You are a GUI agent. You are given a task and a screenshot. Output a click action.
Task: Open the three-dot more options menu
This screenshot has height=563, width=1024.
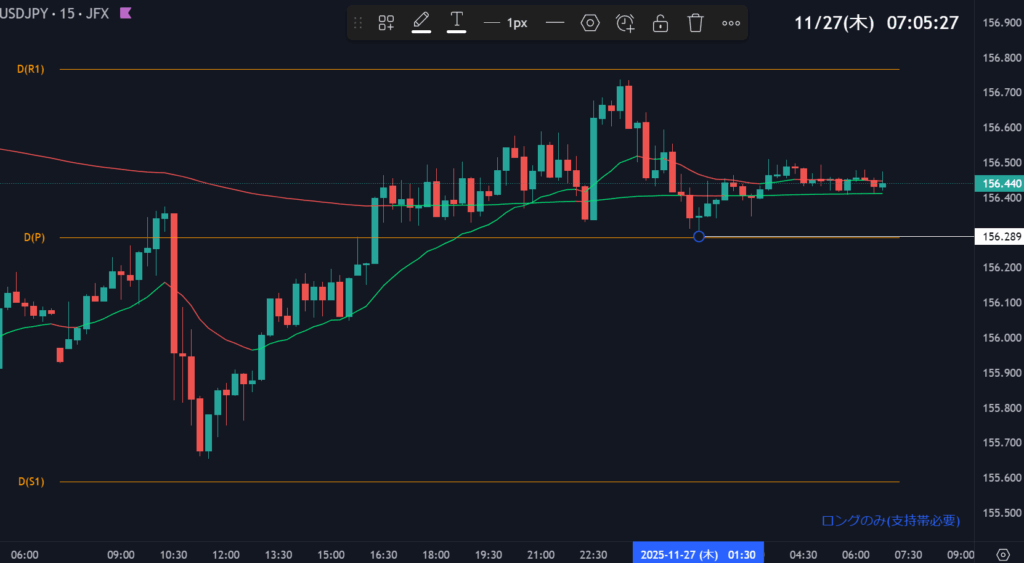[731, 23]
